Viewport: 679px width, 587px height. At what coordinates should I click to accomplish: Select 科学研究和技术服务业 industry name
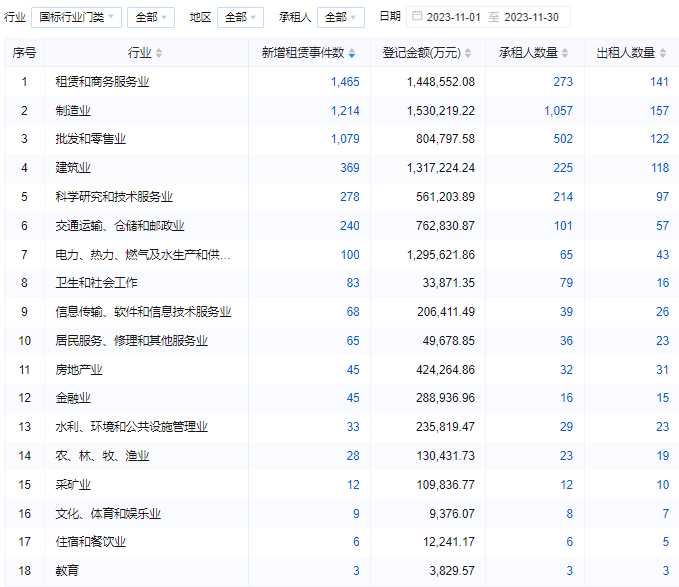[x=114, y=197]
